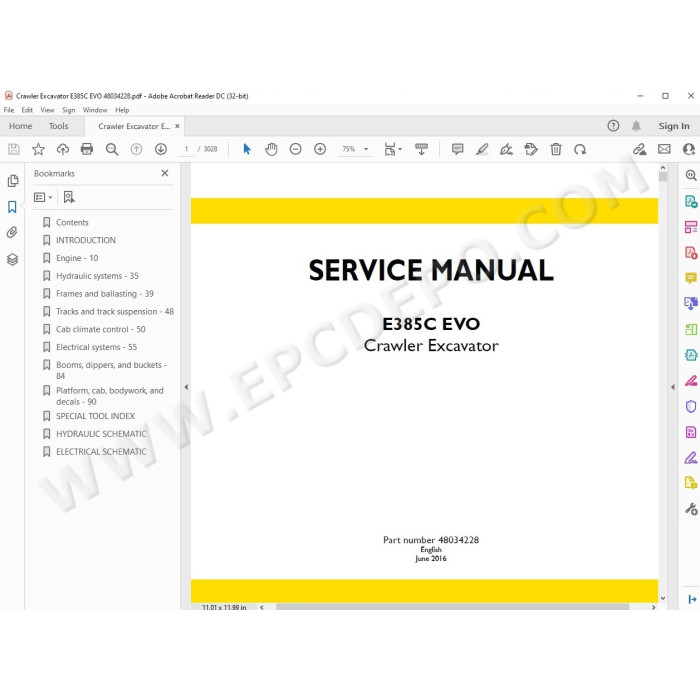Open the Help menu
The image size is (700, 700).
pyautogui.click(x=122, y=110)
